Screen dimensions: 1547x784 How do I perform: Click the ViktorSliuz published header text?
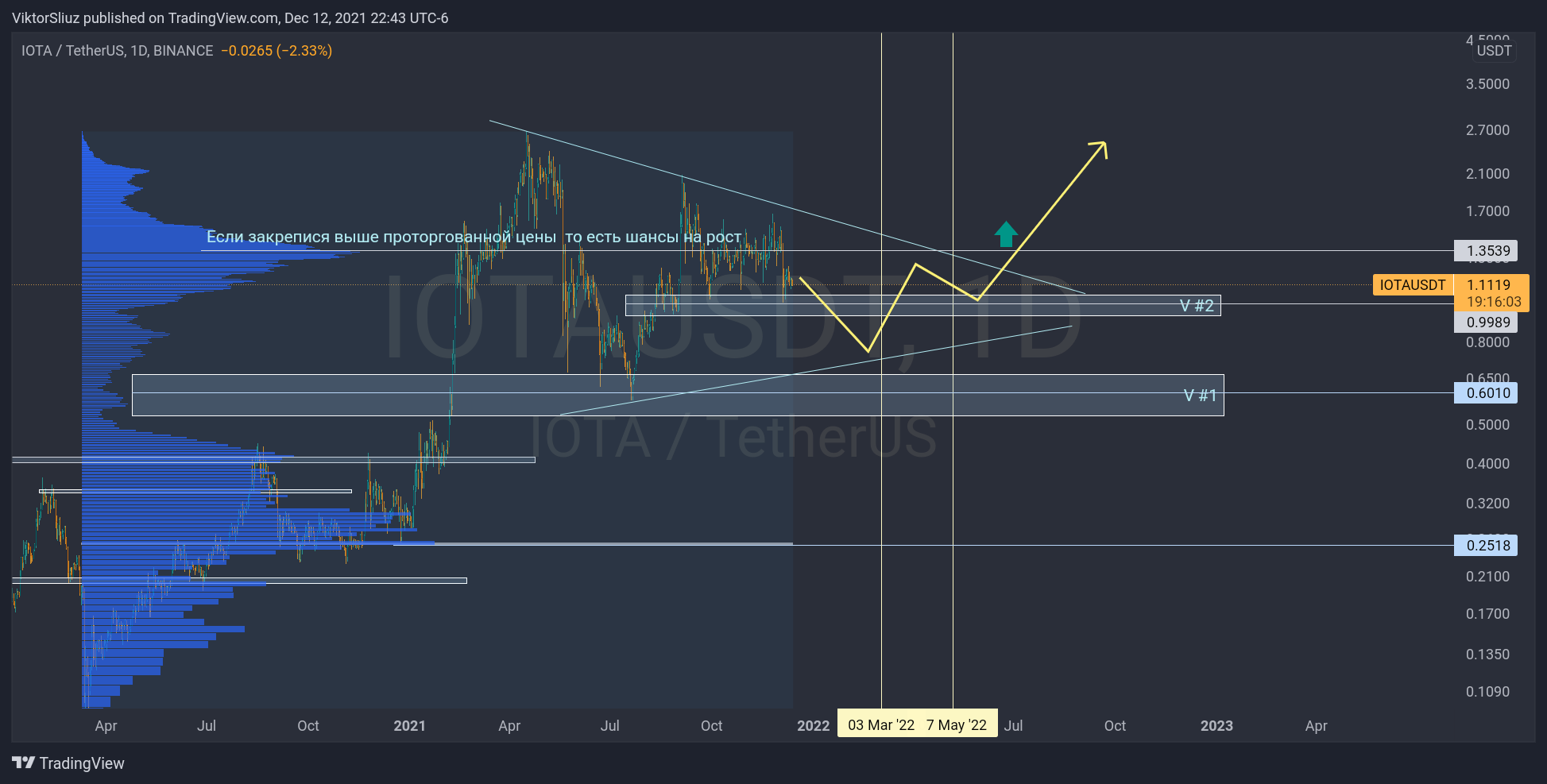click(x=230, y=17)
